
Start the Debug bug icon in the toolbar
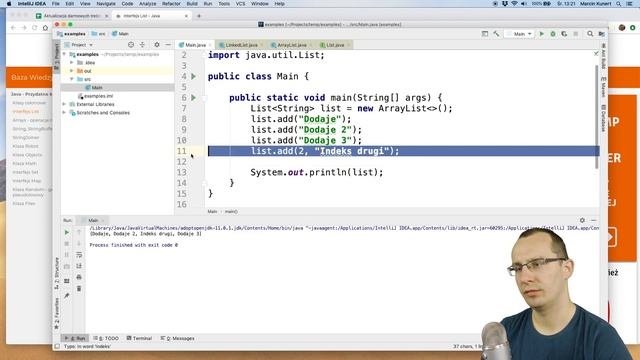tap(553, 34)
